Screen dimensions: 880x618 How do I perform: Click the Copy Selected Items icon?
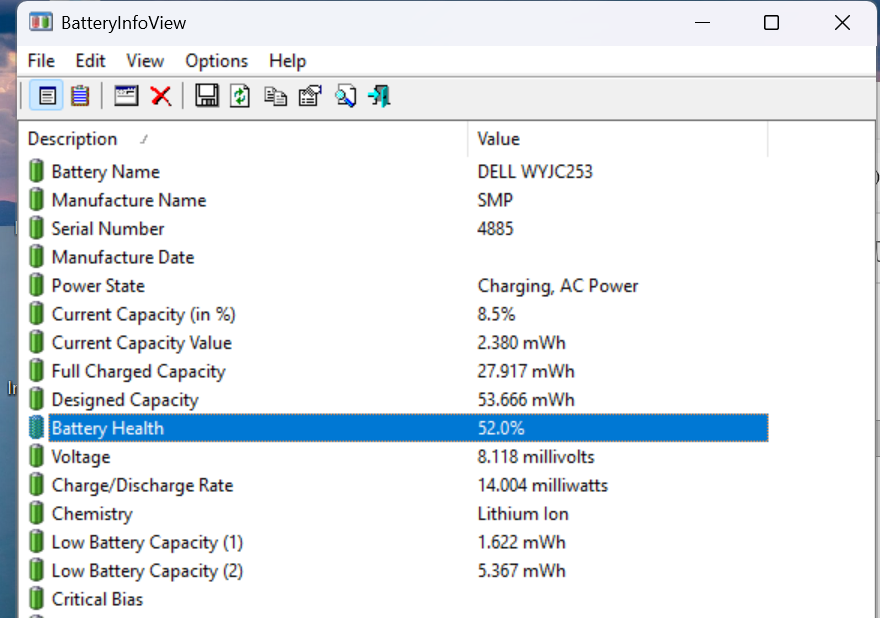276,97
